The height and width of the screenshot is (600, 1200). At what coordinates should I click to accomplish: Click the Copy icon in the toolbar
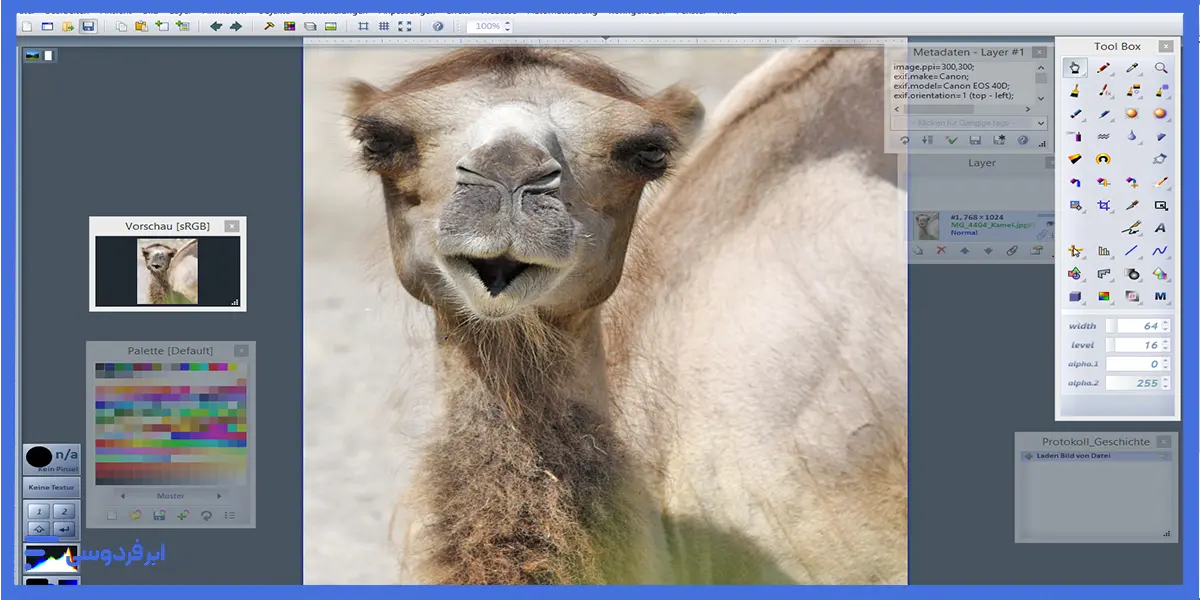[121, 26]
